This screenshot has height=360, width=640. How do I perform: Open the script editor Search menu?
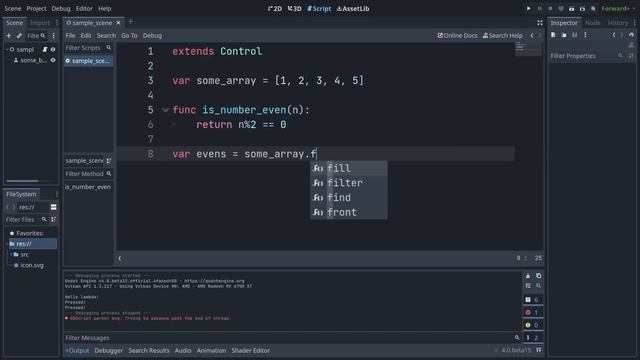[106, 36]
